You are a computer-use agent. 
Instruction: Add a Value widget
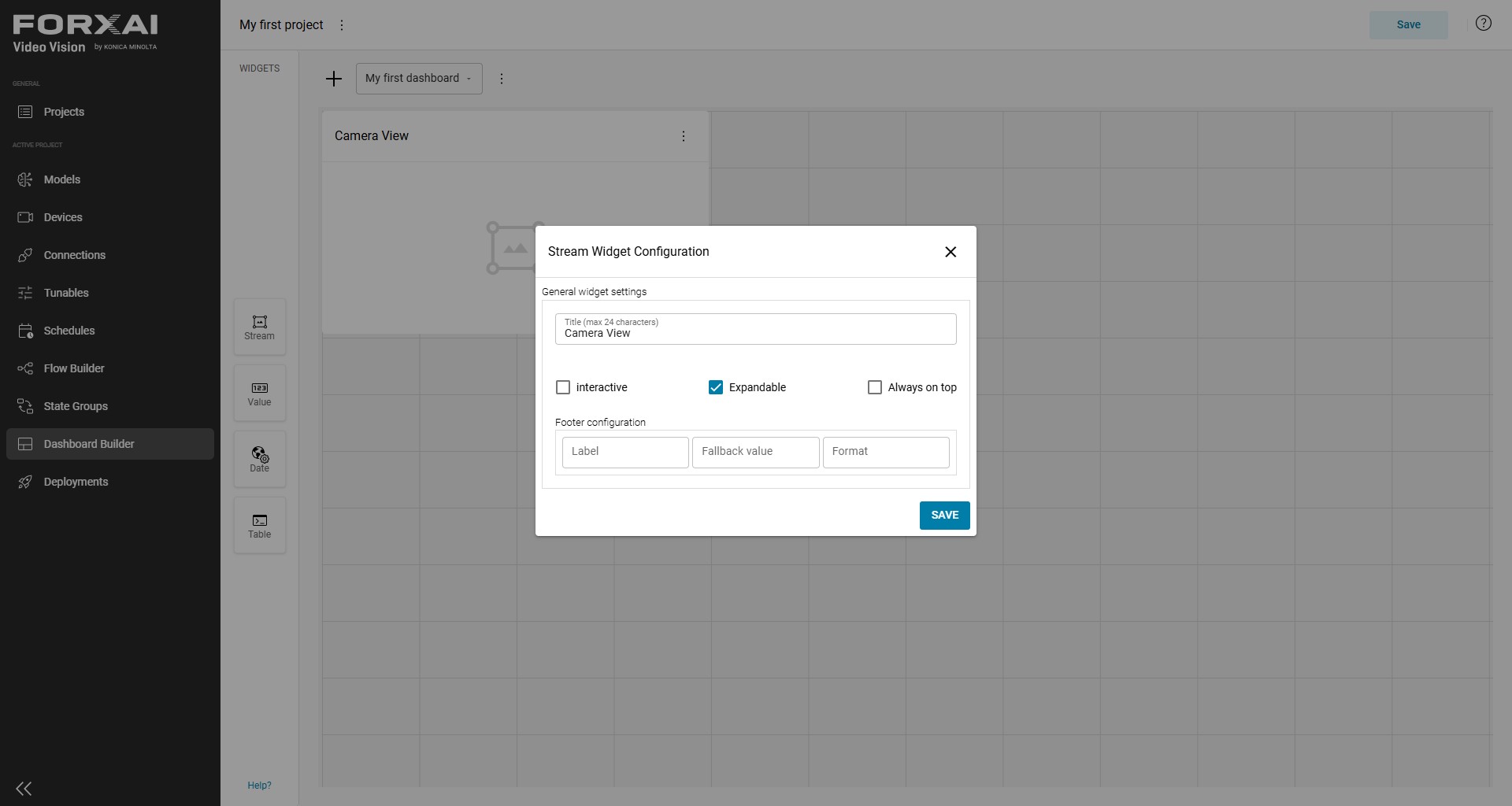coord(260,393)
